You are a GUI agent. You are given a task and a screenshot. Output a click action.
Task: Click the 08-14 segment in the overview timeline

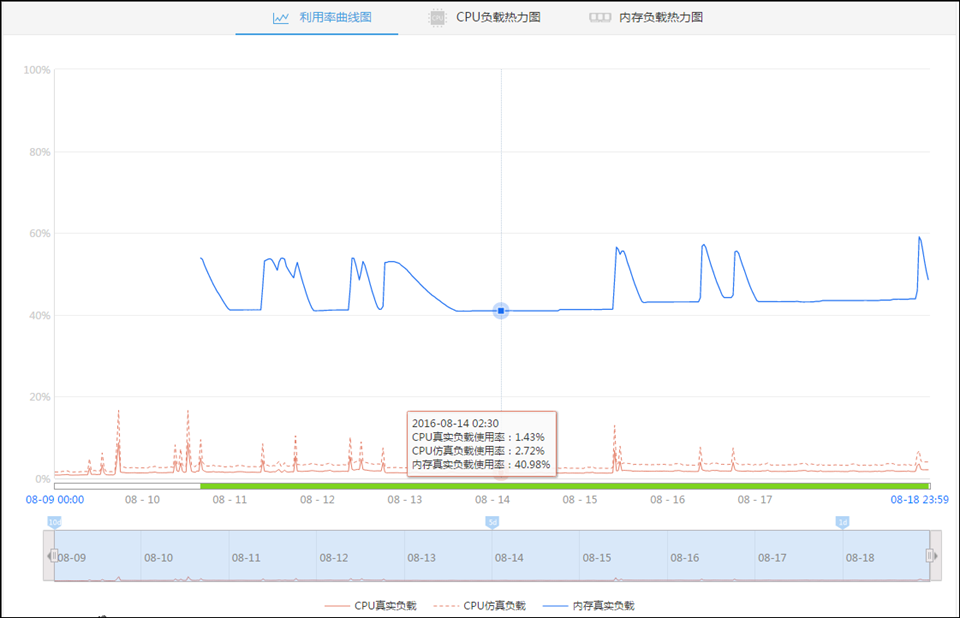click(x=536, y=556)
